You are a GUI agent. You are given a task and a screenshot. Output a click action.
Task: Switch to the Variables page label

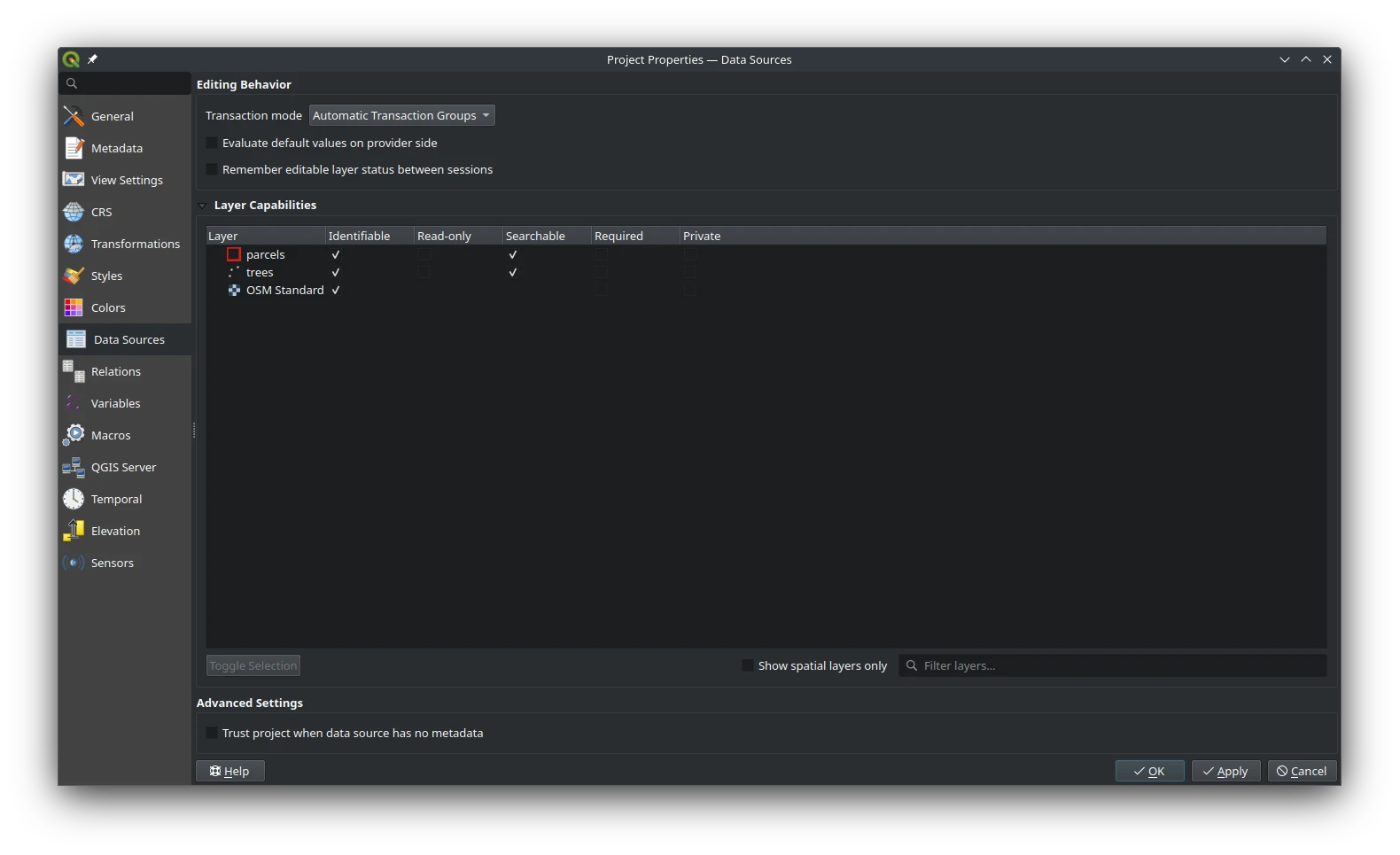click(116, 403)
